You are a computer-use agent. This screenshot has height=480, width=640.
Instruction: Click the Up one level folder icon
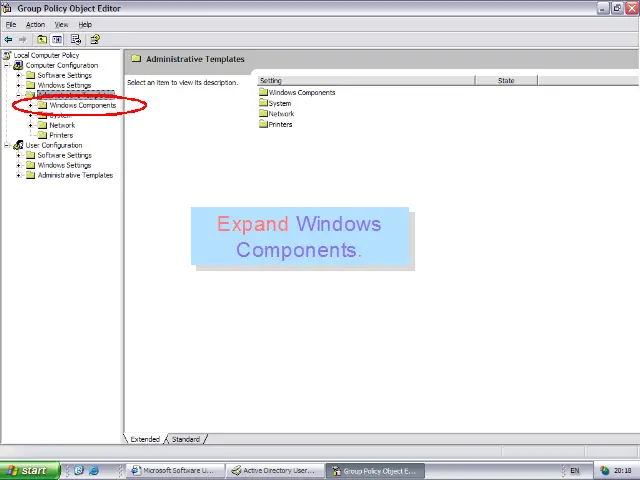(x=42, y=40)
